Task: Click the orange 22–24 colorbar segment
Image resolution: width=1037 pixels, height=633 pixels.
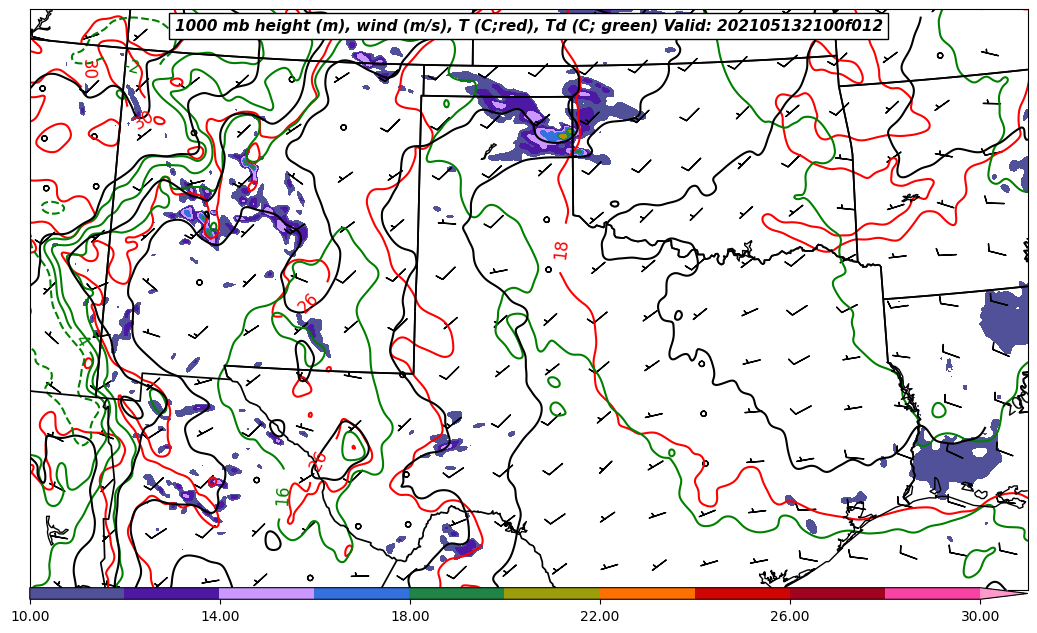Action: (x=646, y=593)
